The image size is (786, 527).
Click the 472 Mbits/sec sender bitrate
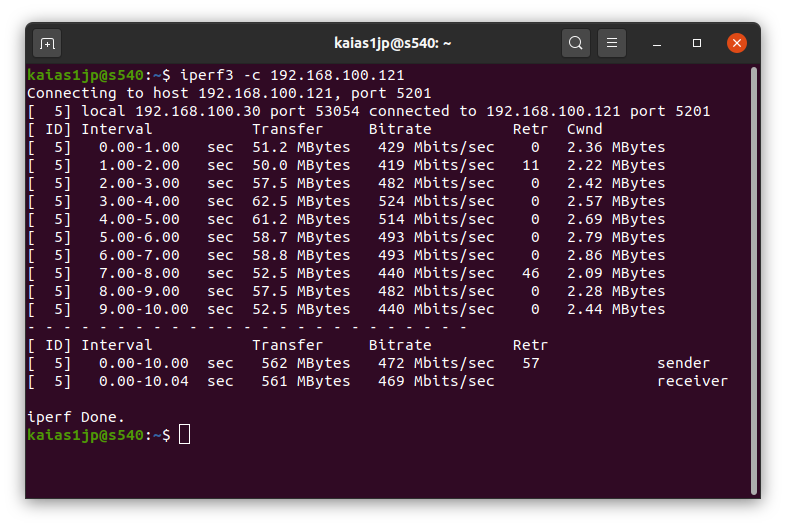click(x=436, y=364)
